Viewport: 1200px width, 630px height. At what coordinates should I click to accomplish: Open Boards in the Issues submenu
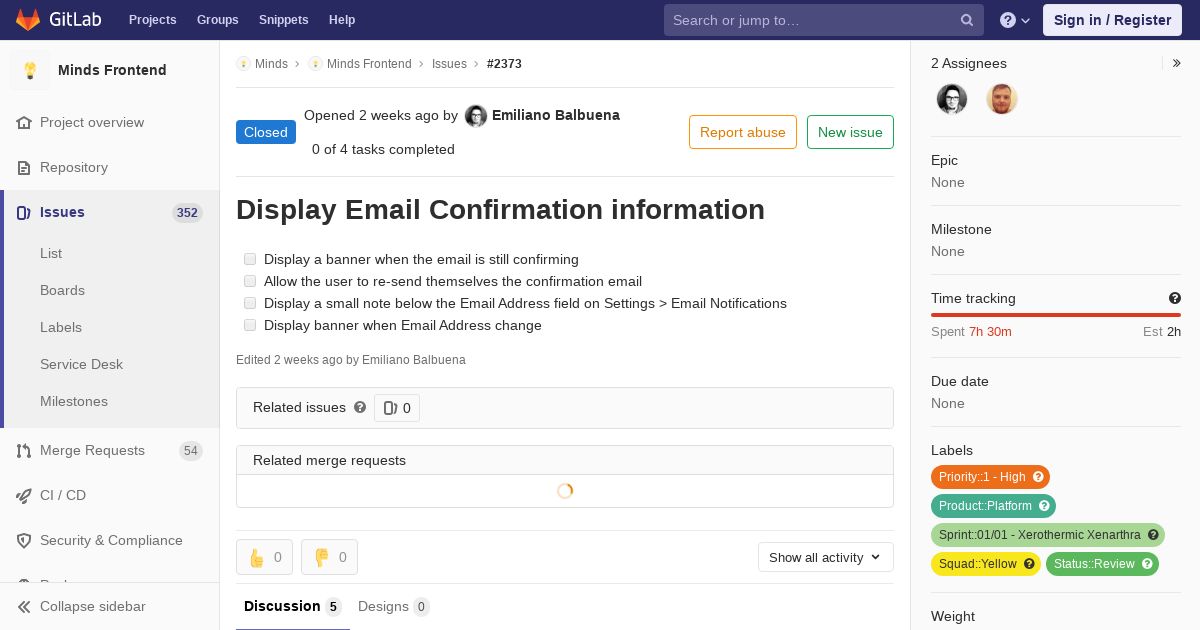click(x=62, y=290)
